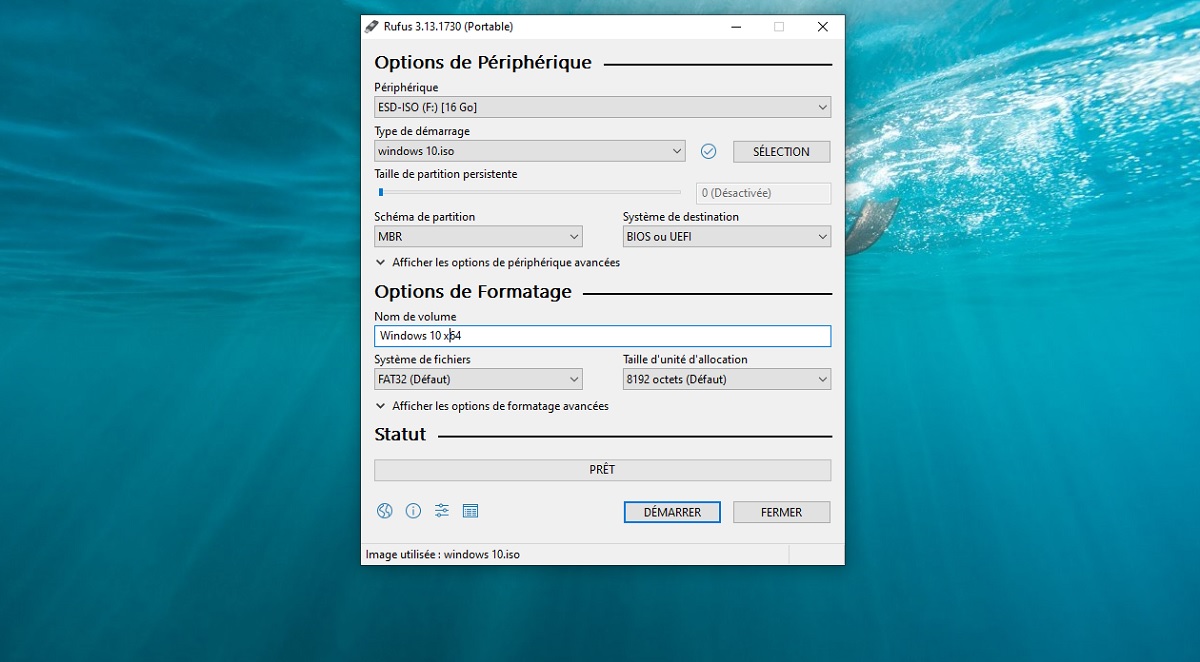Open the Taille d'unité d'allocation dropdown

pyautogui.click(x=726, y=379)
